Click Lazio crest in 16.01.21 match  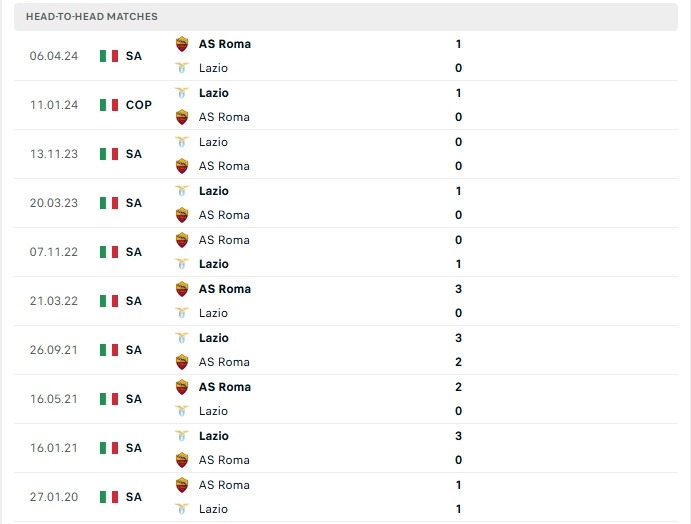(x=182, y=436)
